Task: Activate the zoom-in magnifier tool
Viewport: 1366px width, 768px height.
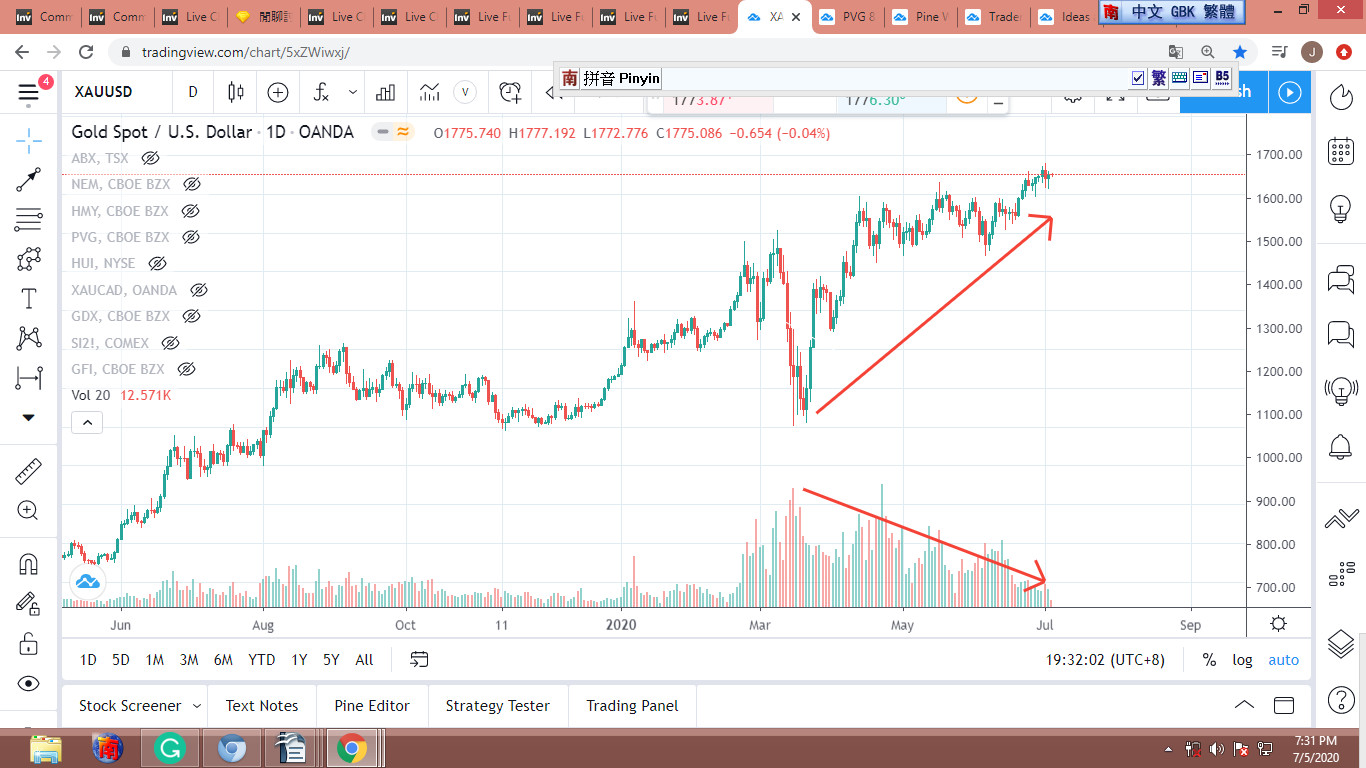Action: (x=28, y=511)
